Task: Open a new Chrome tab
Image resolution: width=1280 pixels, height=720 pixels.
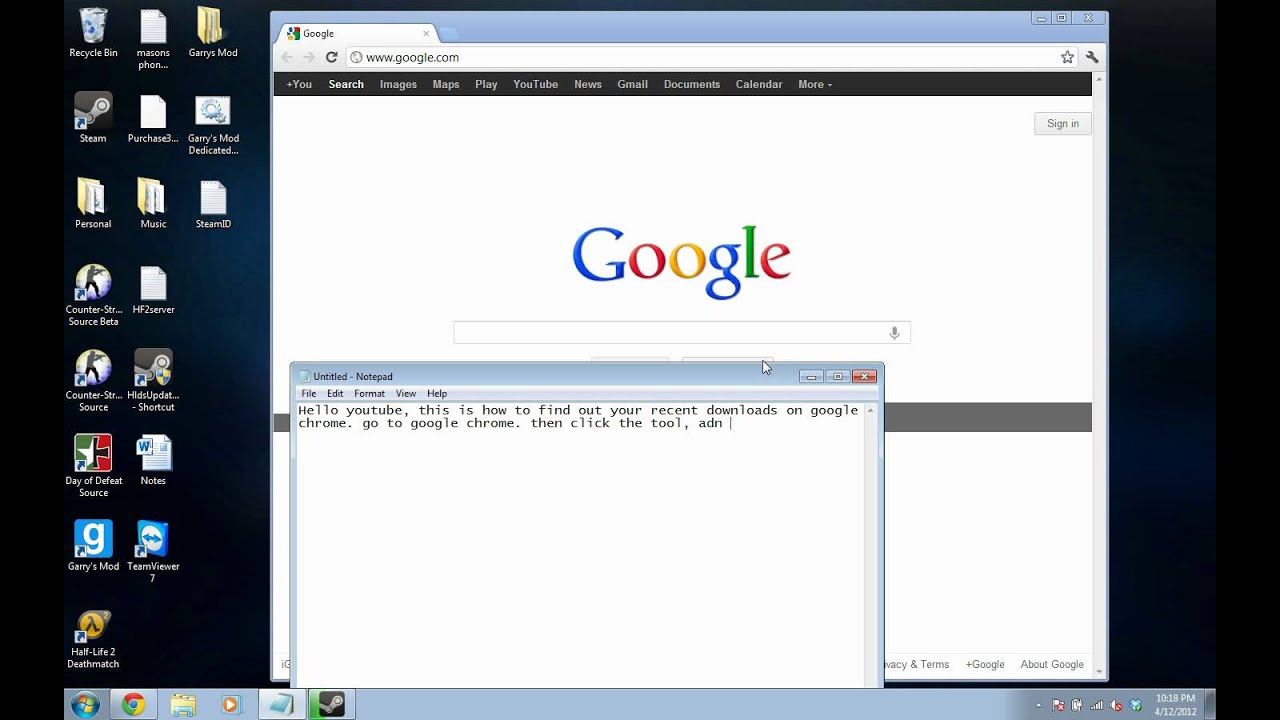Action: [x=448, y=34]
